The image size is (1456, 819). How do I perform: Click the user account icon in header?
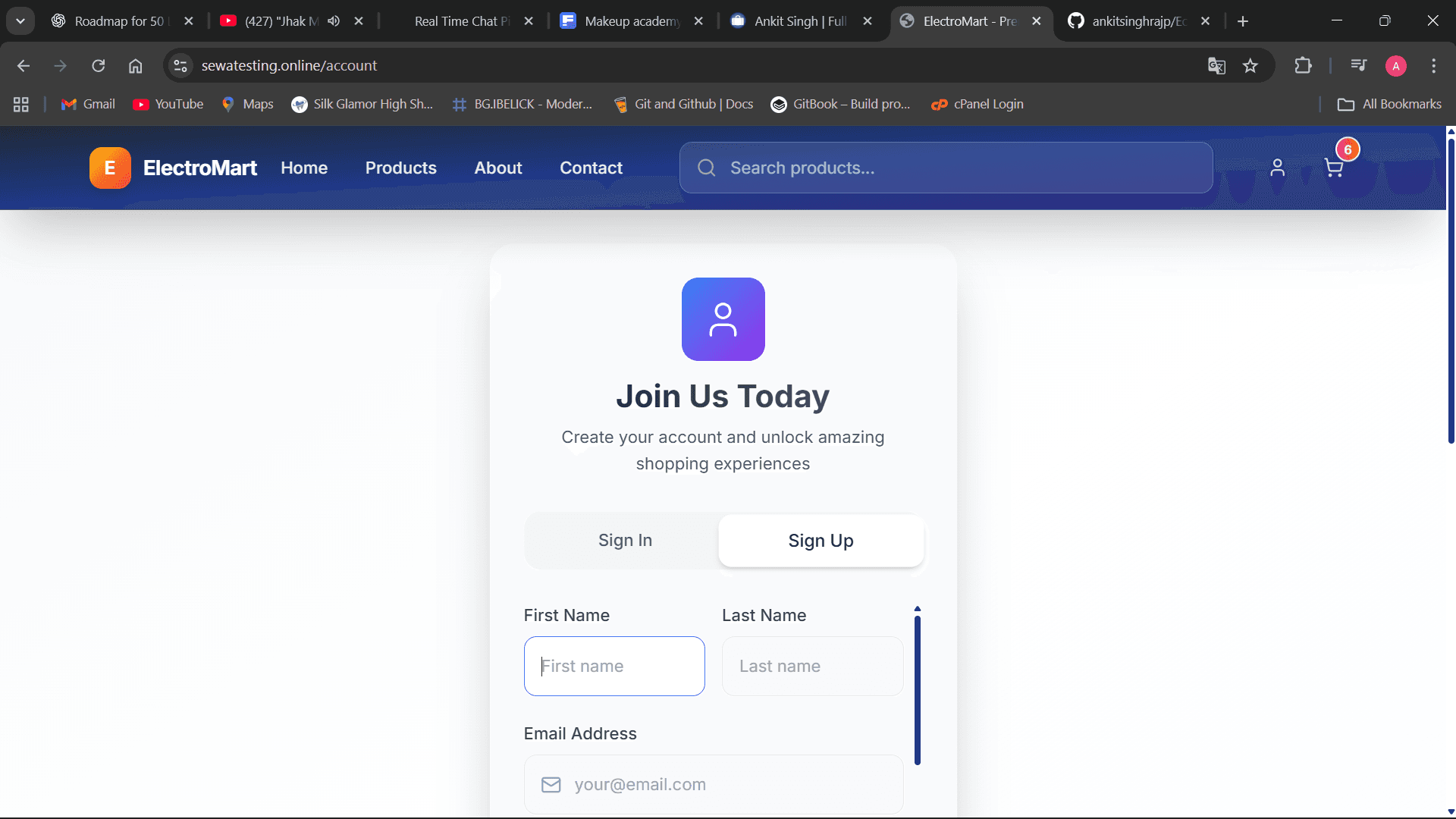(x=1277, y=168)
